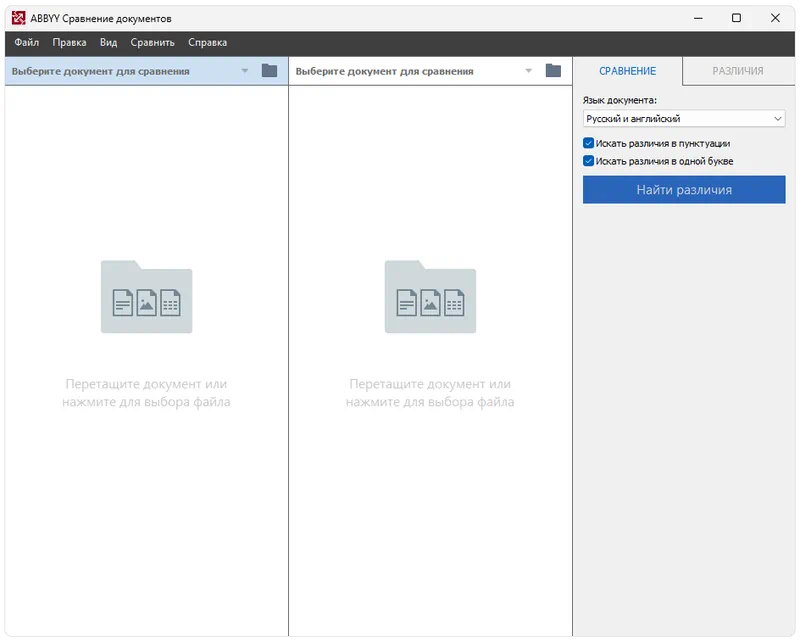This screenshot has width=800, height=642.
Task: Maximize the ABBYY window
Action: pos(736,18)
